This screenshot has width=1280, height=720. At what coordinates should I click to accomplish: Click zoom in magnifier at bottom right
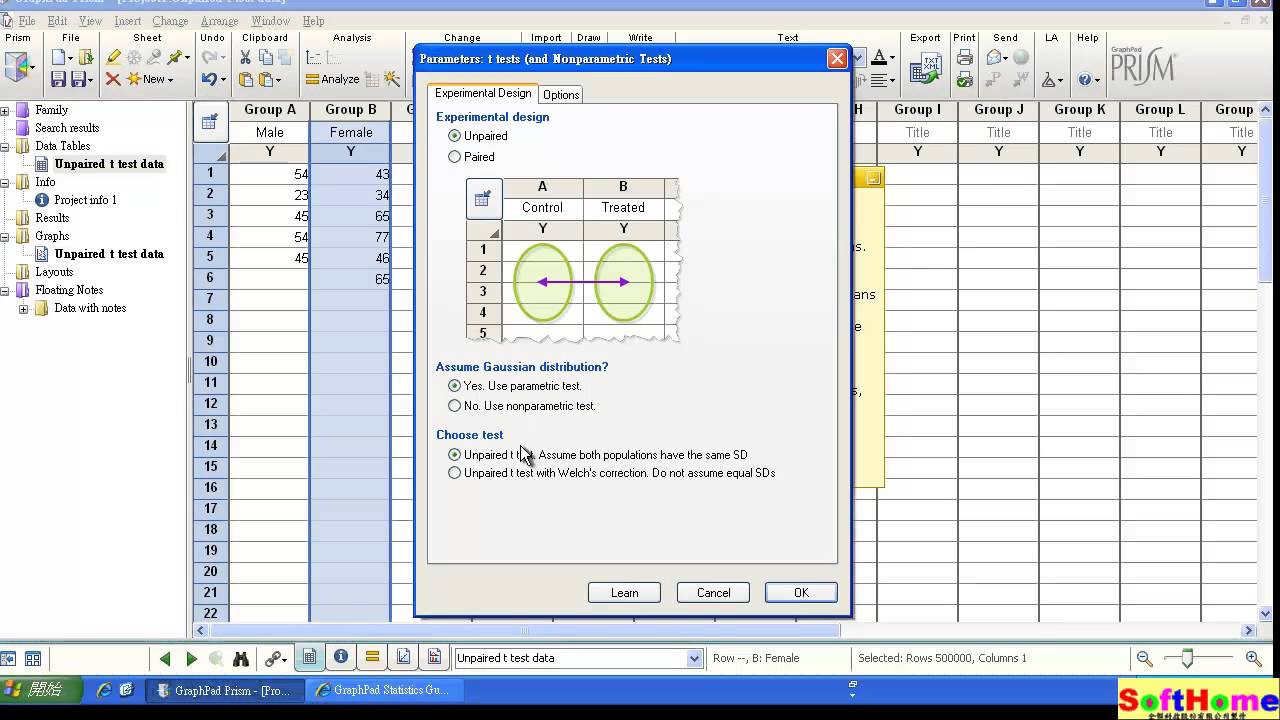coord(1253,658)
